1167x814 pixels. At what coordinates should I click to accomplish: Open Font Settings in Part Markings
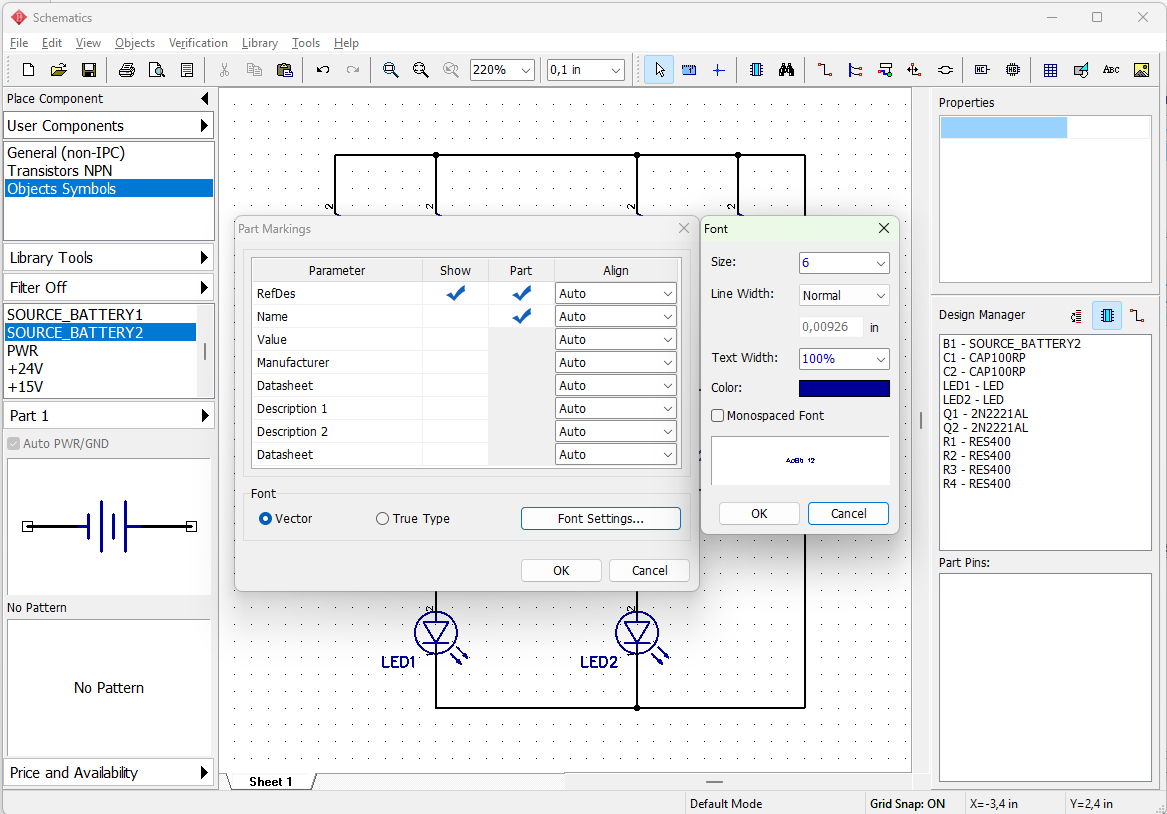[x=601, y=519]
